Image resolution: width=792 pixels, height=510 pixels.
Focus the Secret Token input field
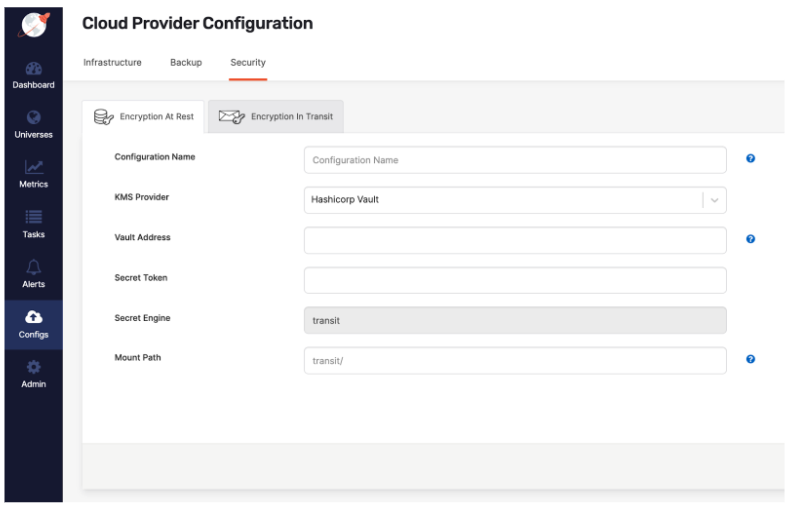pyautogui.click(x=514, y=280)
